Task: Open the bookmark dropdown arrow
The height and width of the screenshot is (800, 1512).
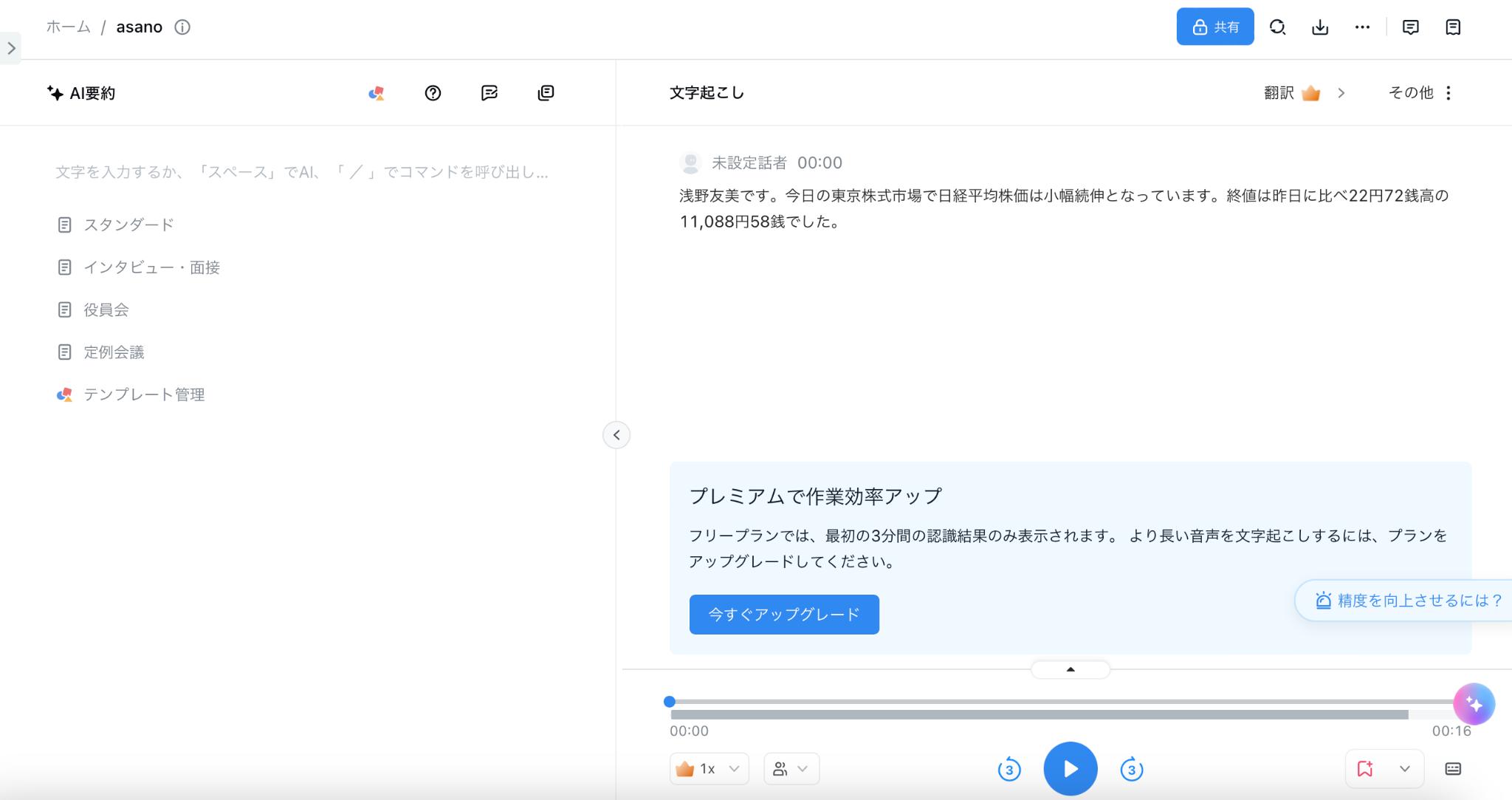Action: point(1405,769)
